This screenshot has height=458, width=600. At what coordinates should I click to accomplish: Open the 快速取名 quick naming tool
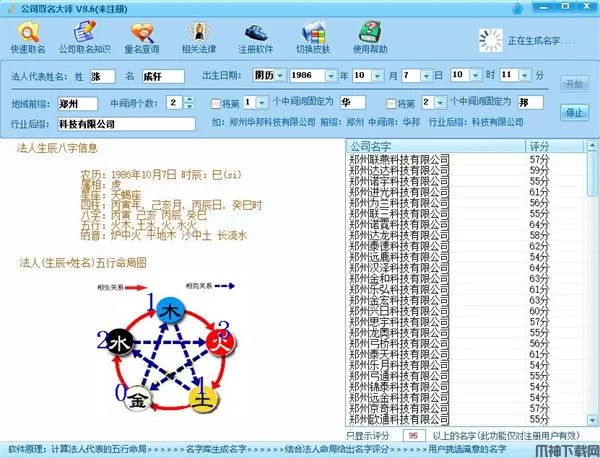click(28, 38)
